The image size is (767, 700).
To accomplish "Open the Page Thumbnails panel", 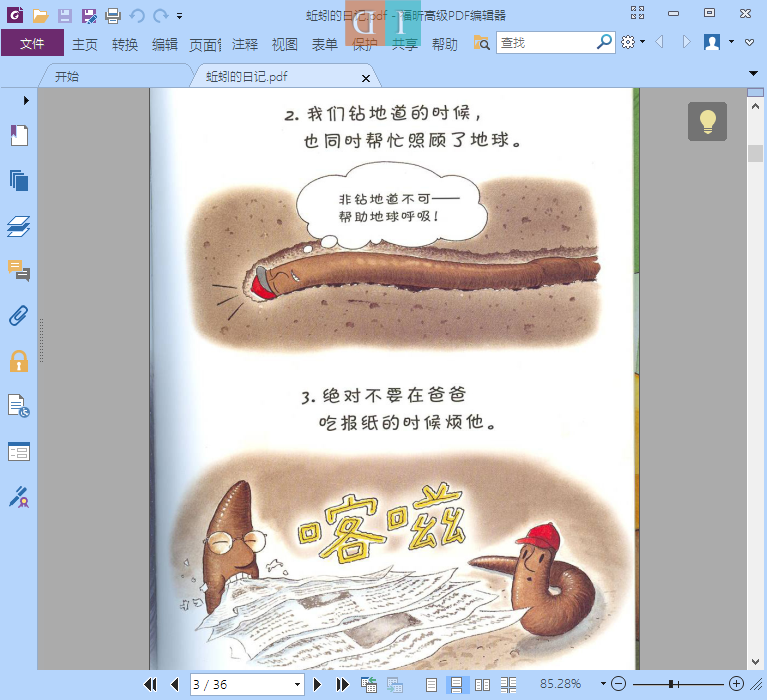I will [x=19, y=181].
